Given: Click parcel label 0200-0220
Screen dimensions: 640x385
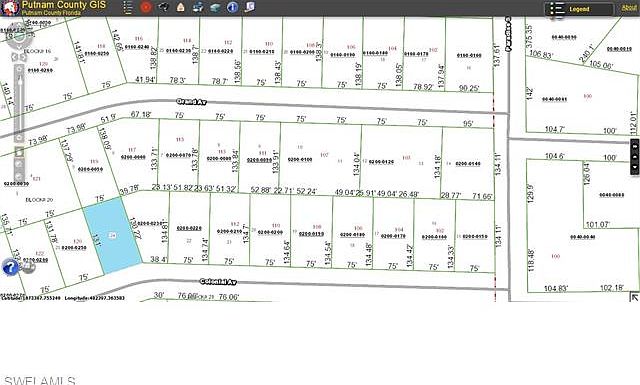Looking at the screenshot, I should 189,228.
